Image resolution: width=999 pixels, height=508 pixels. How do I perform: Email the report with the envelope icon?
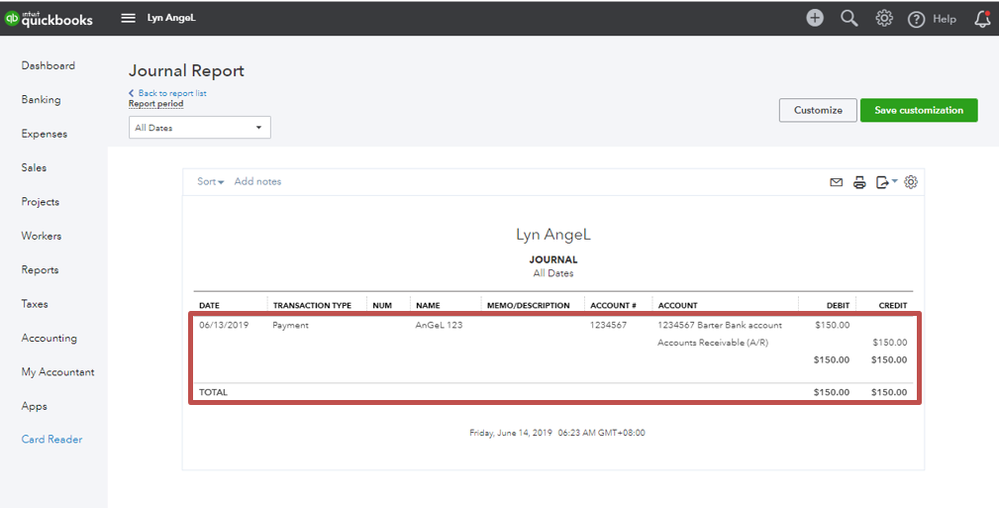(837, 182)
